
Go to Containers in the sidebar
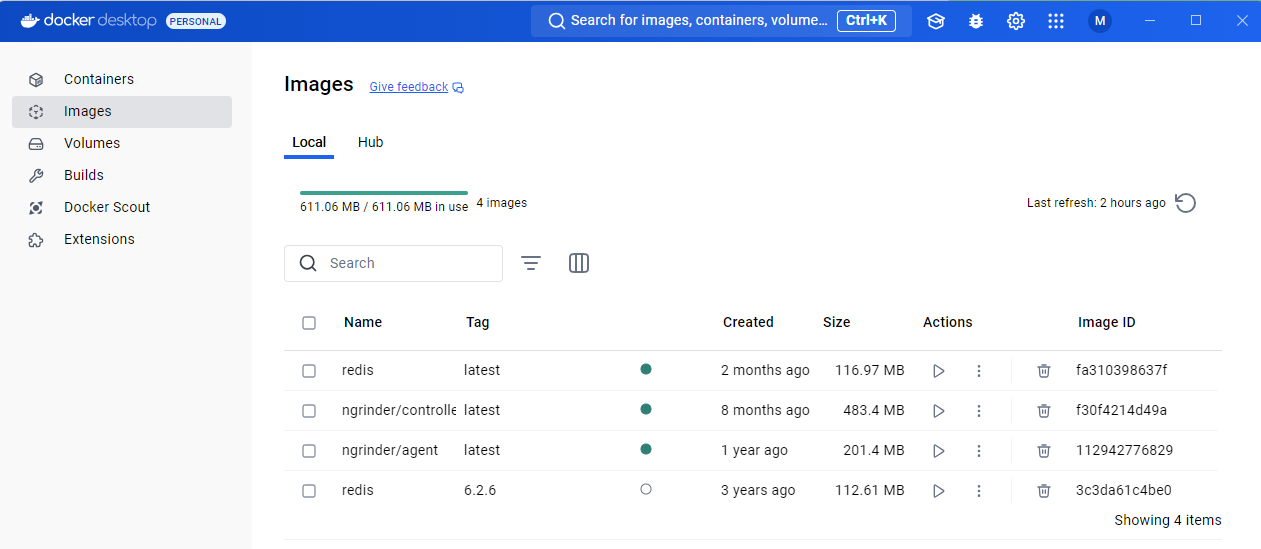click(122, 79)
